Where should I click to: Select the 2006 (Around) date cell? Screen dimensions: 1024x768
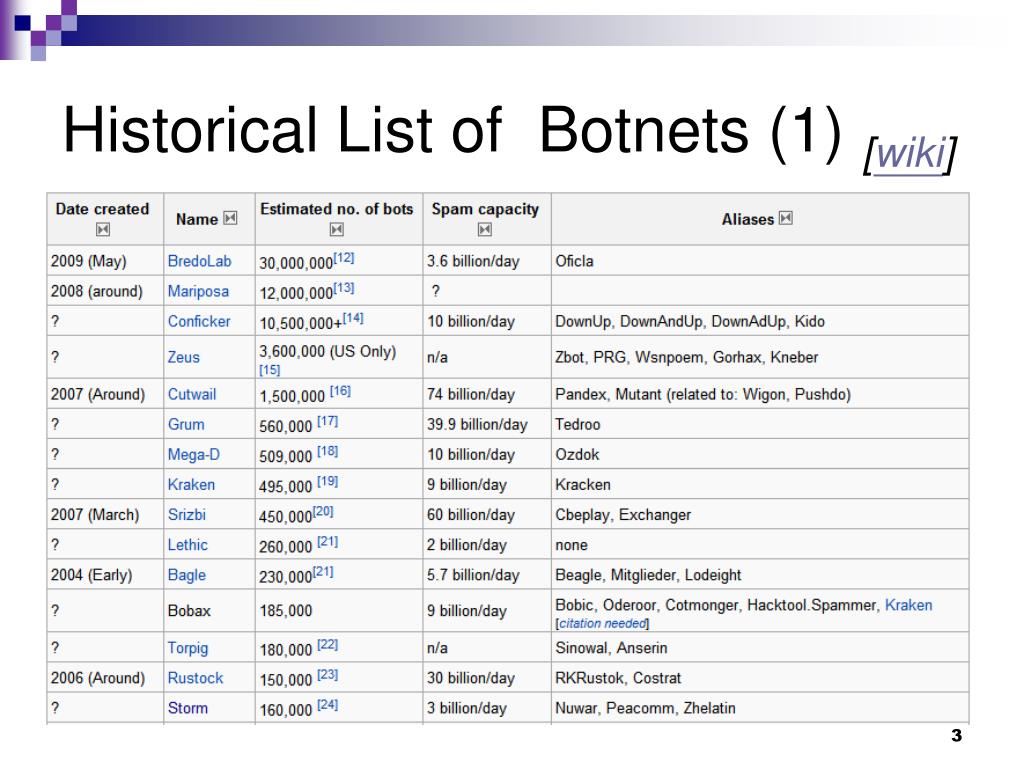point(105,678)
